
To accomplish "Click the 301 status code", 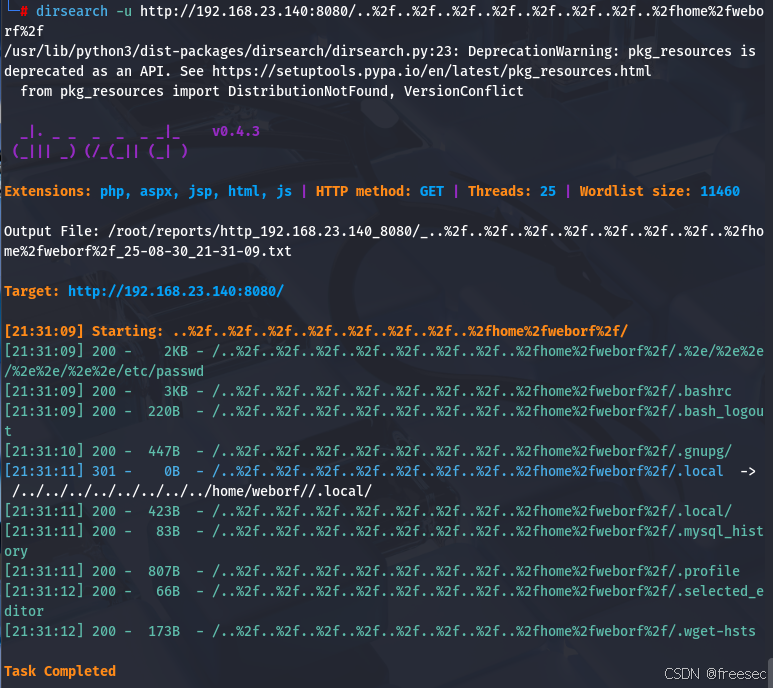I will point(104,471).
